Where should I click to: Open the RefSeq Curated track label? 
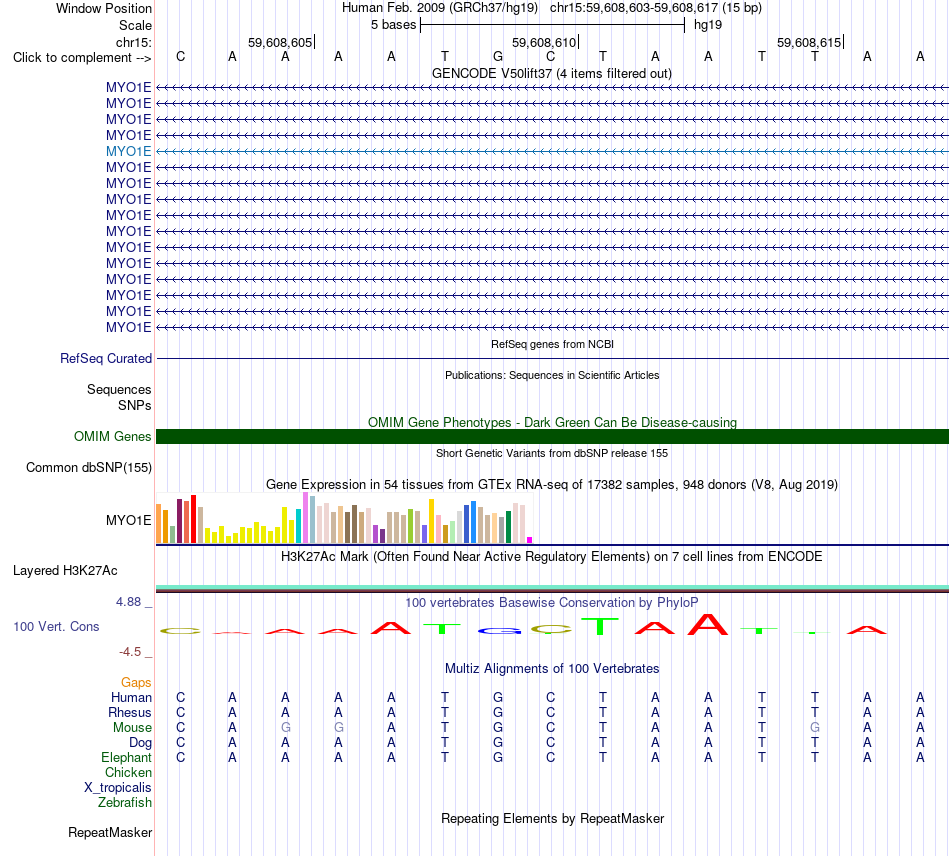pos(105,359)
